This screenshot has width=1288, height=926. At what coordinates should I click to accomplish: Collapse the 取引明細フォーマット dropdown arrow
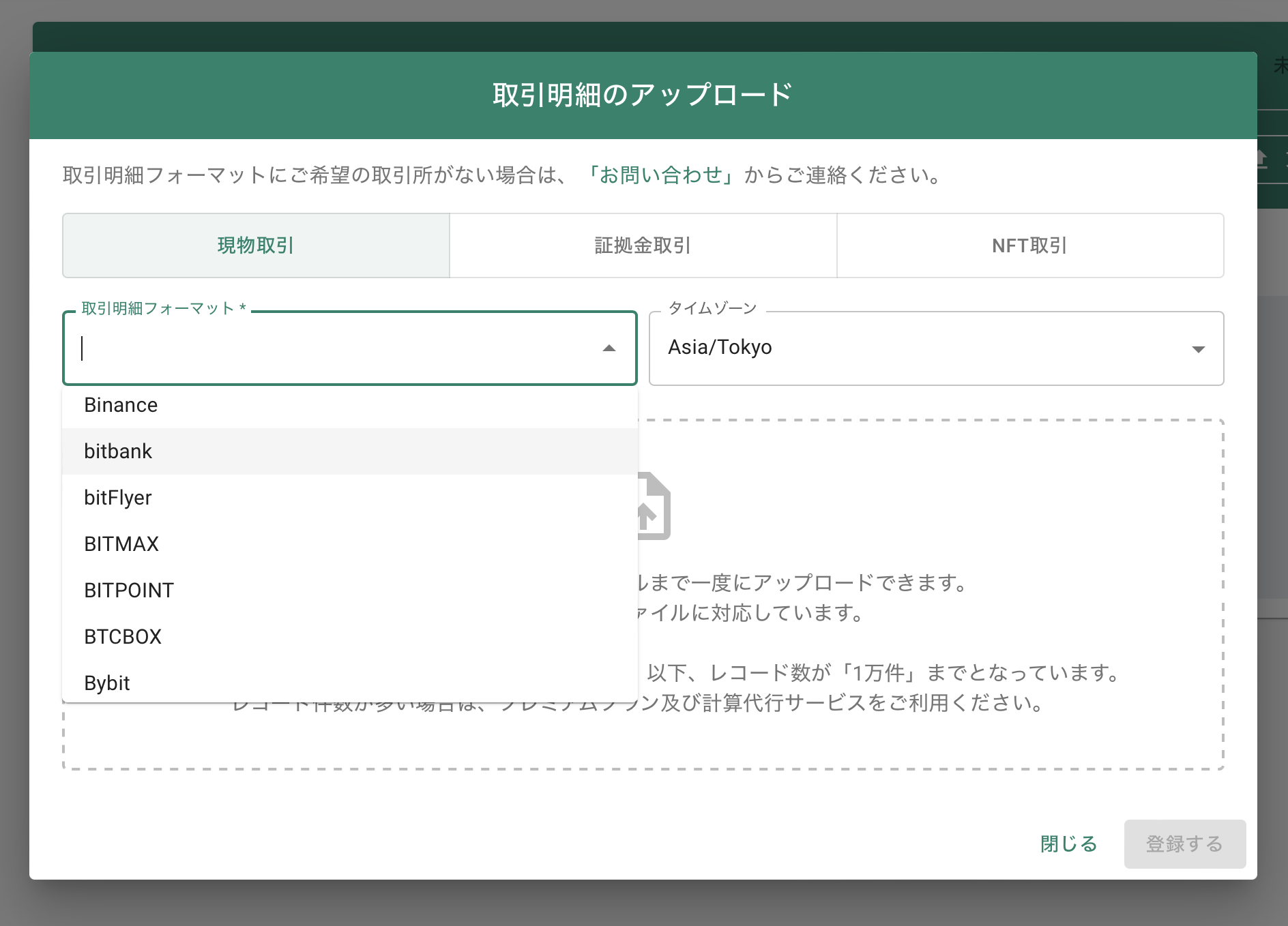(x=609, y=348)
